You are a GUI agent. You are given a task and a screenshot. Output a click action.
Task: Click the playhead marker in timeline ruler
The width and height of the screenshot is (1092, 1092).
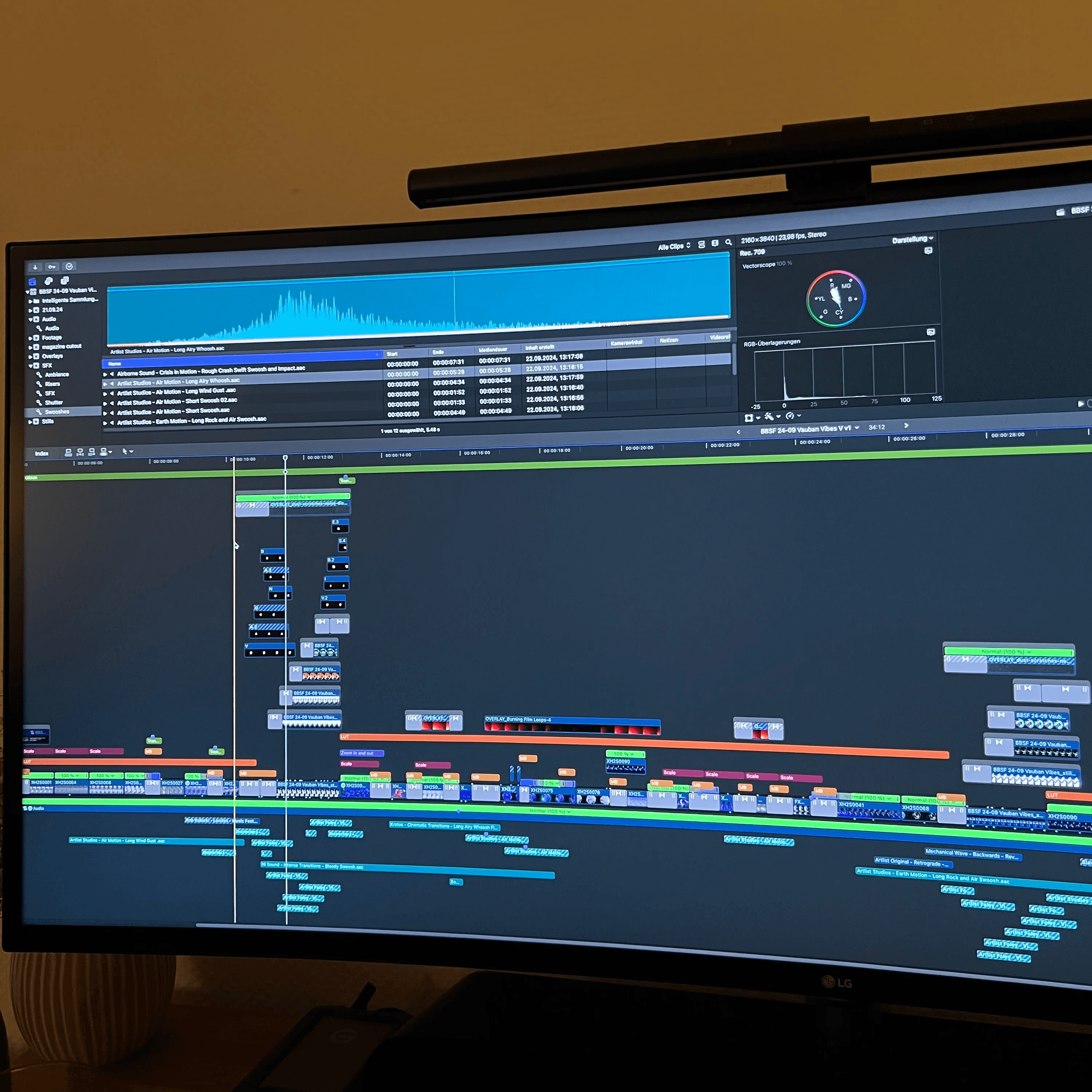tap(285, 458)
